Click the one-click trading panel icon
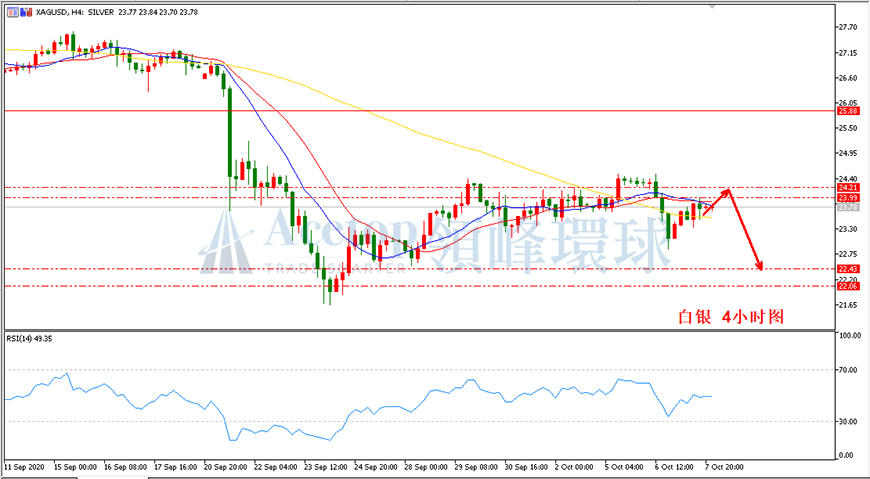870x479 pixels. tap(12, 12)
